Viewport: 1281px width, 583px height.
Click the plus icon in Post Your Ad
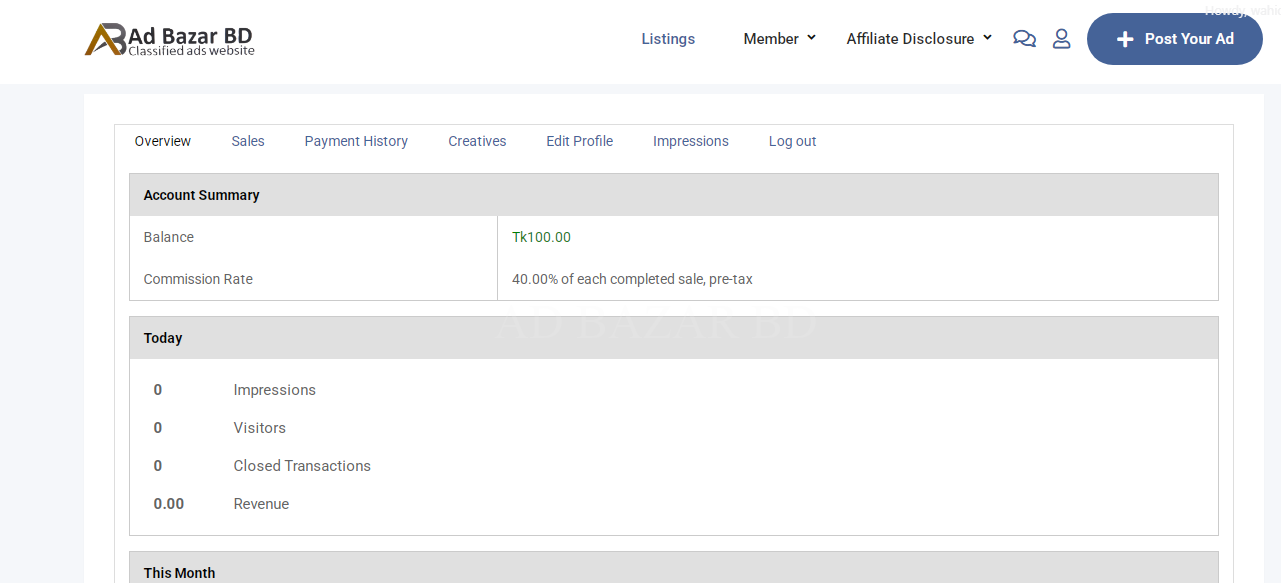tap(1125, 39)
